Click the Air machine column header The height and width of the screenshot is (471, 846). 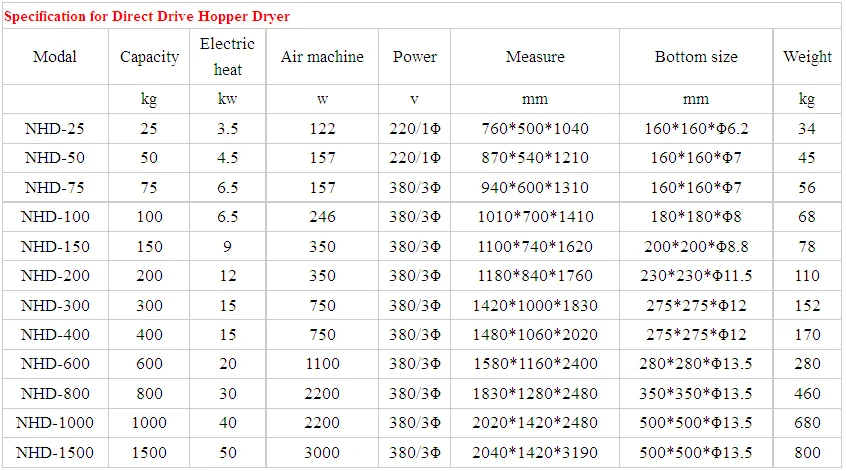(x=322, y=57)
